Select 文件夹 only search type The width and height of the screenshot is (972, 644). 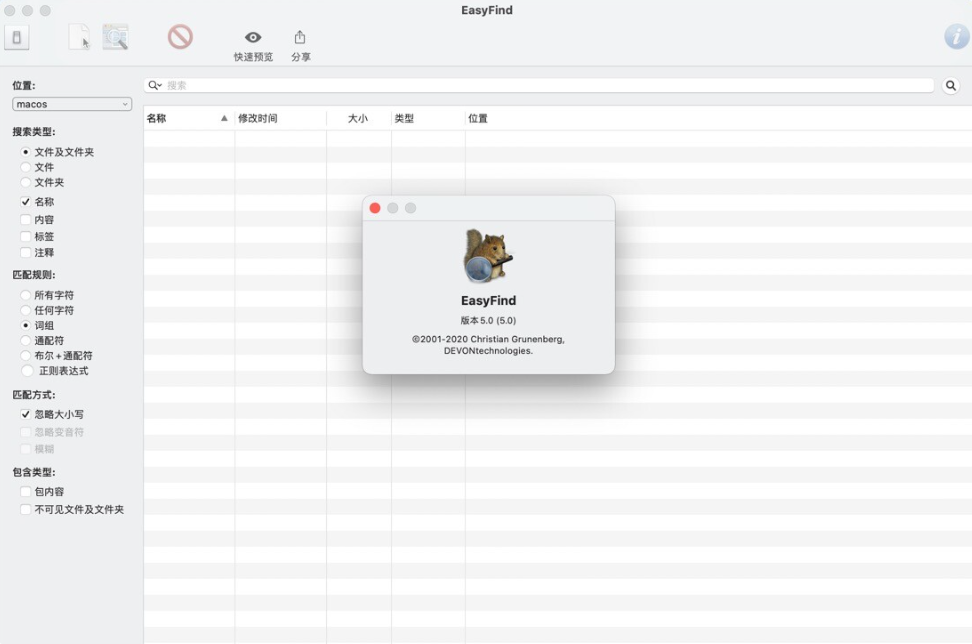[25, 182]
